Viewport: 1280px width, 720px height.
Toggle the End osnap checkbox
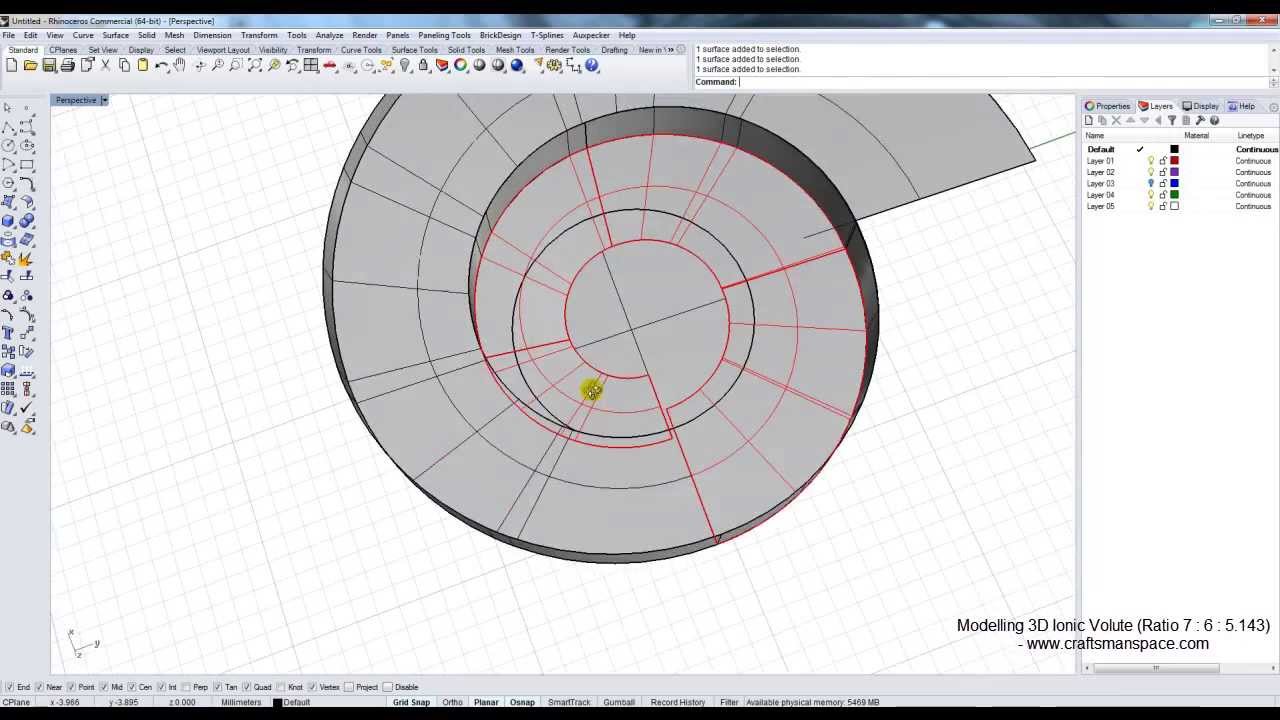click(x=10, y=687)
